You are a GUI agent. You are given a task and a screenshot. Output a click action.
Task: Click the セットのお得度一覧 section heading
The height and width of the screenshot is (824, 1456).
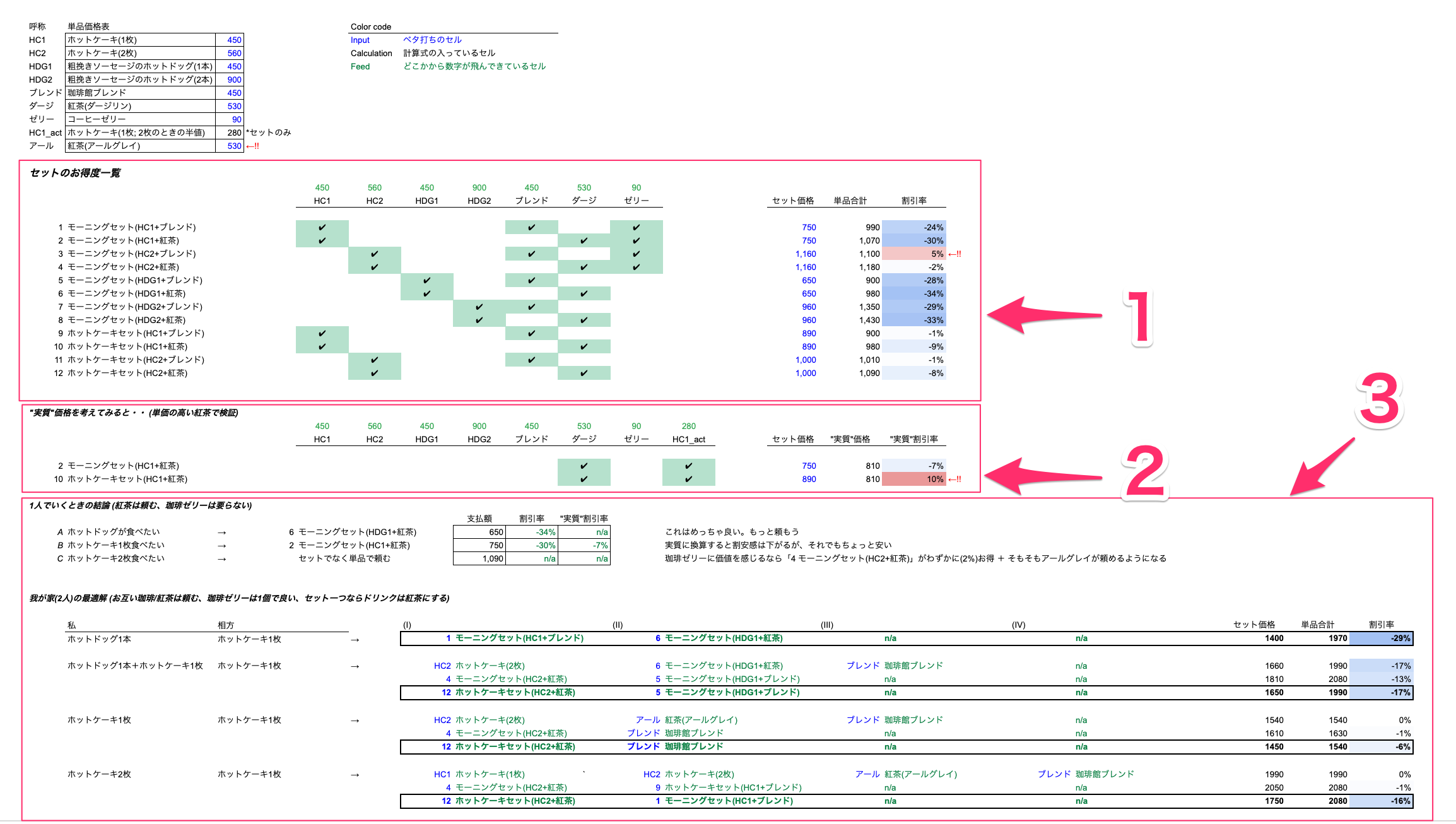(x=75, y=173)
